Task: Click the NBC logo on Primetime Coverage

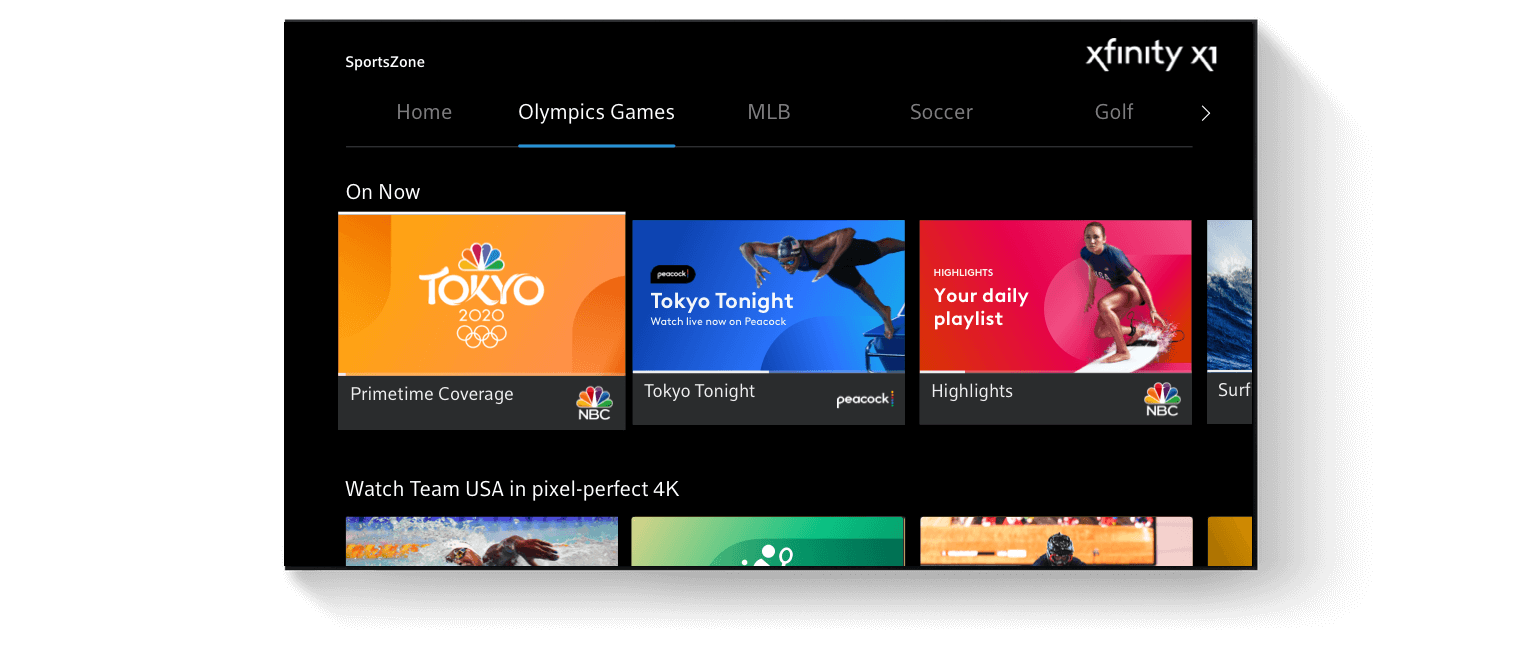Action: click(594, 402)
